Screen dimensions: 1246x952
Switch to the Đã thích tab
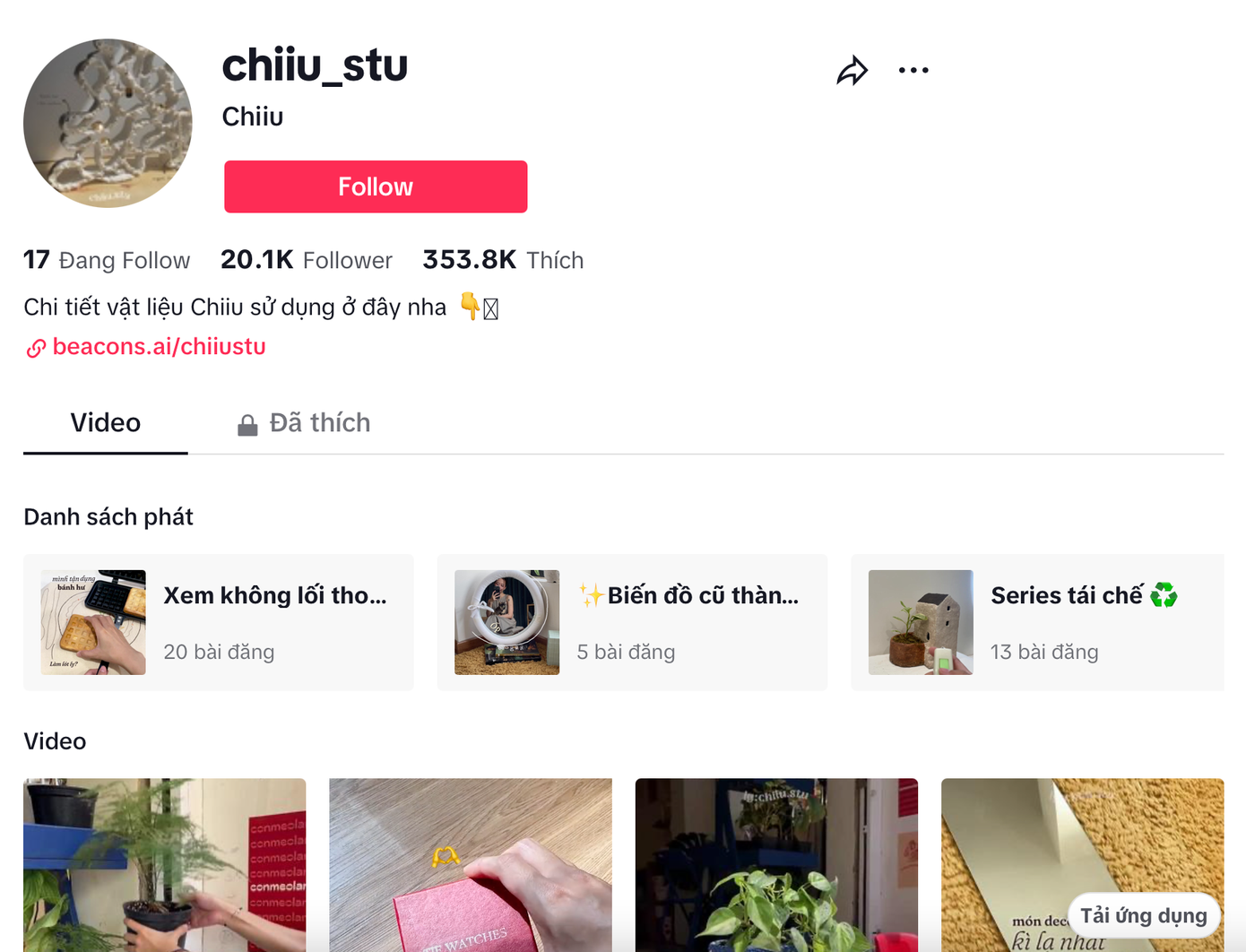(304, 423)
